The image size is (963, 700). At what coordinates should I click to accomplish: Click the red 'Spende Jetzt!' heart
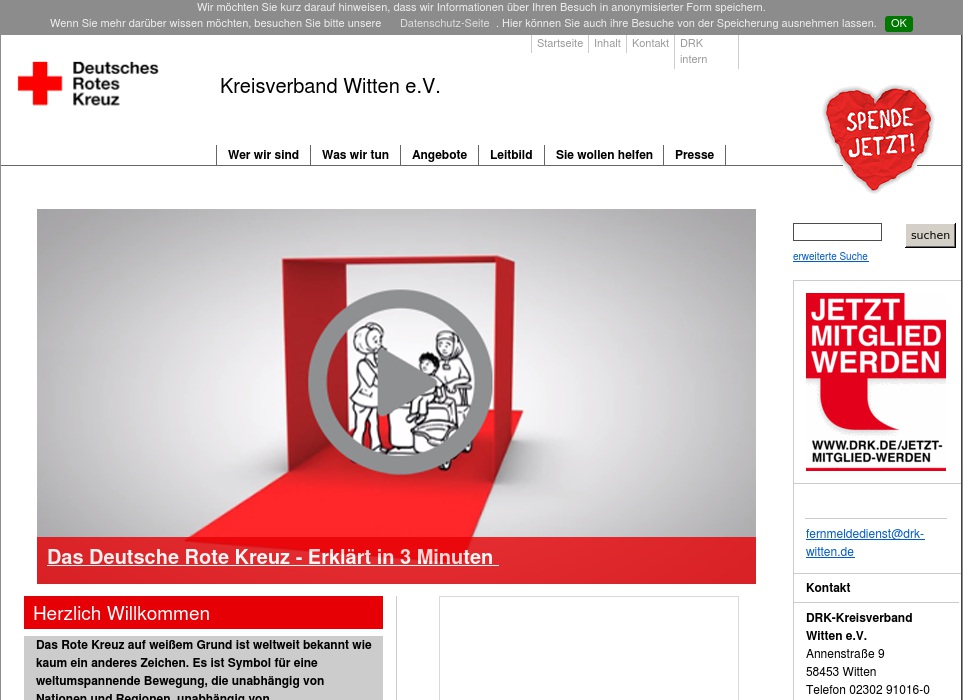[878, 137]
